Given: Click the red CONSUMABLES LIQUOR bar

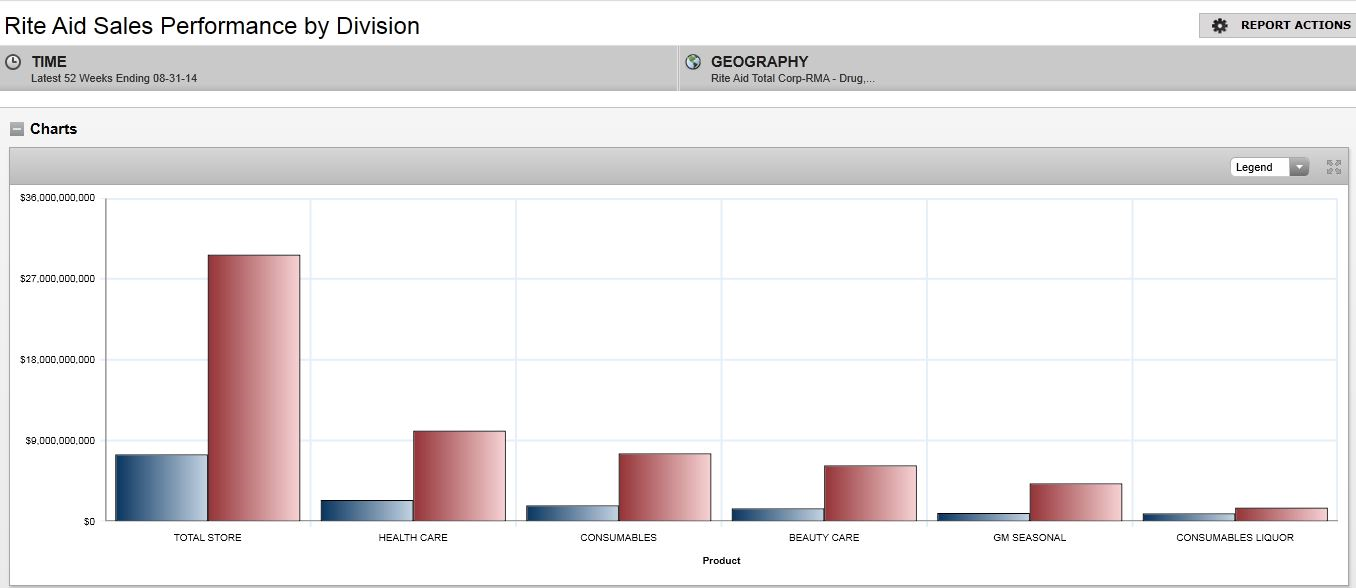Looking at the screenshot, I should pyautogui.click(x=1281, y=514).
